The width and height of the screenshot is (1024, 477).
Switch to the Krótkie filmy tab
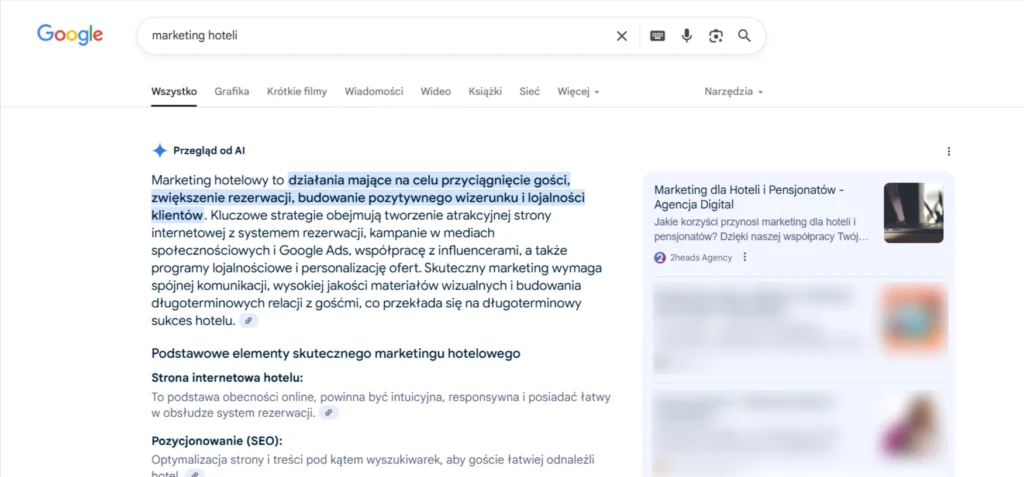tap(297, 91)
